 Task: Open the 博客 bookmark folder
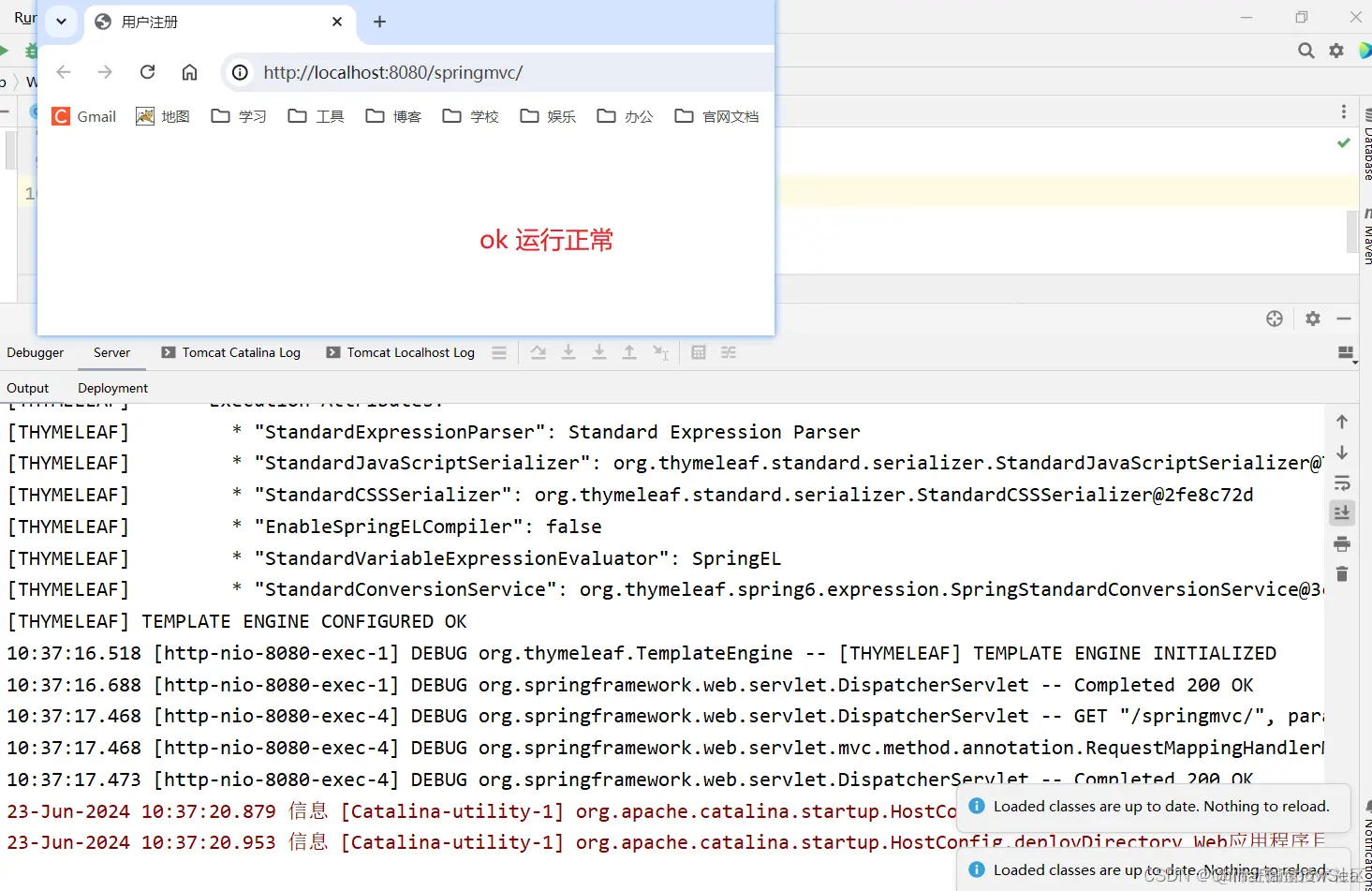[x=393, y=116]
